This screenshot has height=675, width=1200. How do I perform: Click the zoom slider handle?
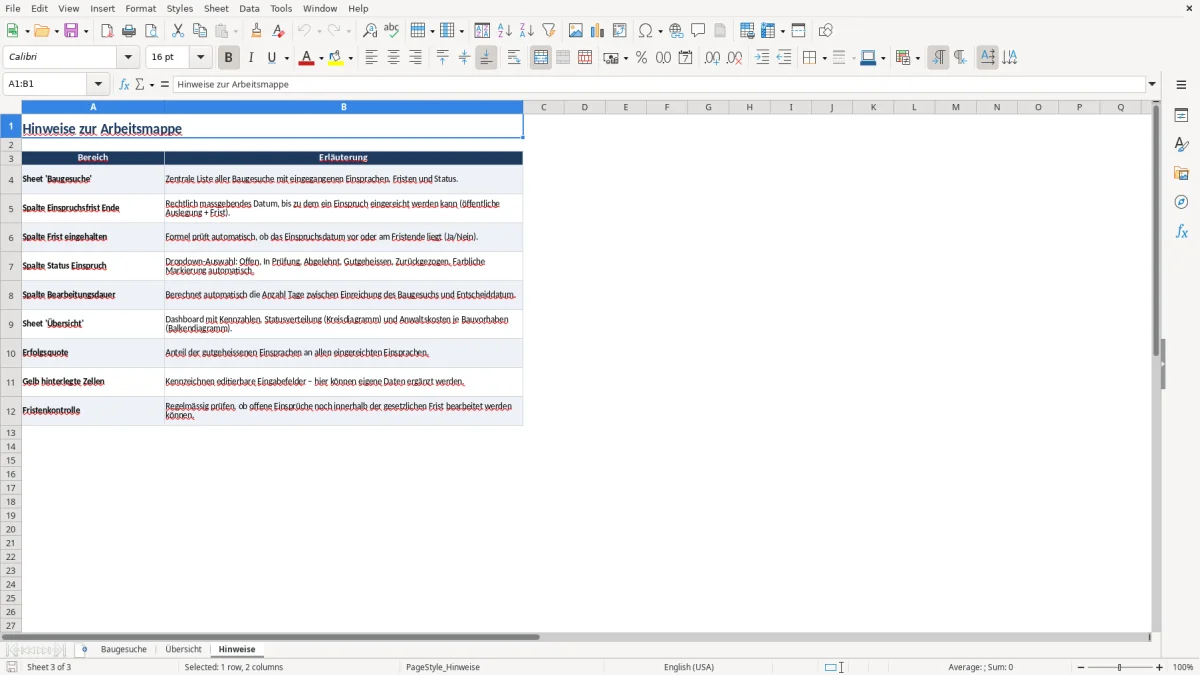point(1120,667)
